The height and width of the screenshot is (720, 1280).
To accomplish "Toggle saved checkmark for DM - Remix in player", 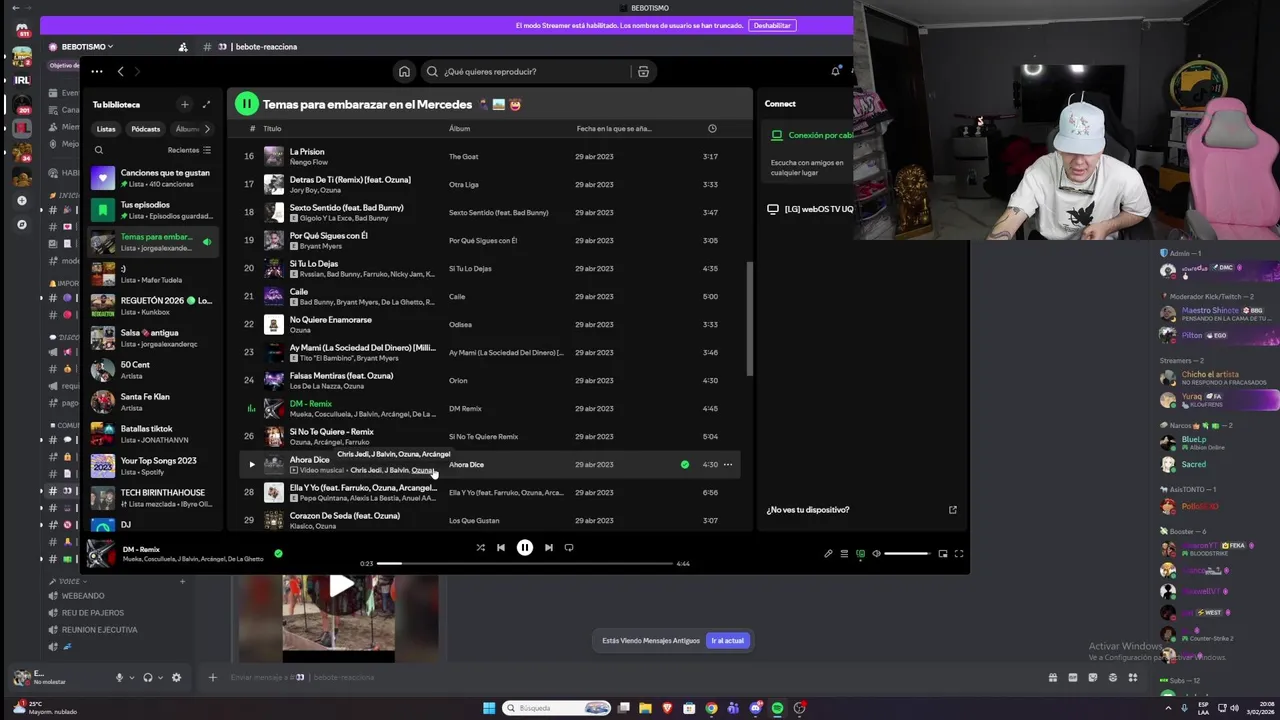I will [278, 553].
